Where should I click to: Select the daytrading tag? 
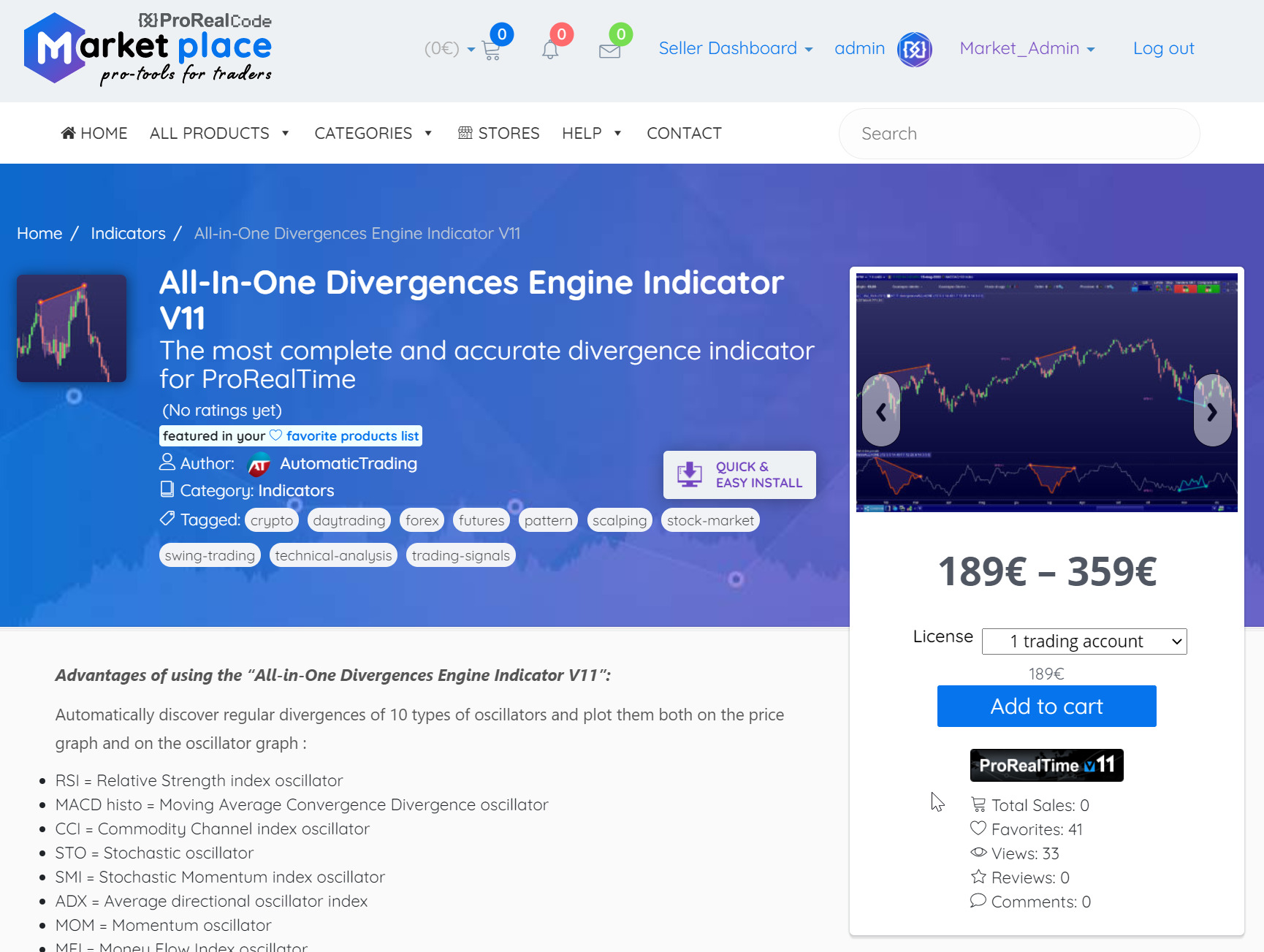[349, 520]
